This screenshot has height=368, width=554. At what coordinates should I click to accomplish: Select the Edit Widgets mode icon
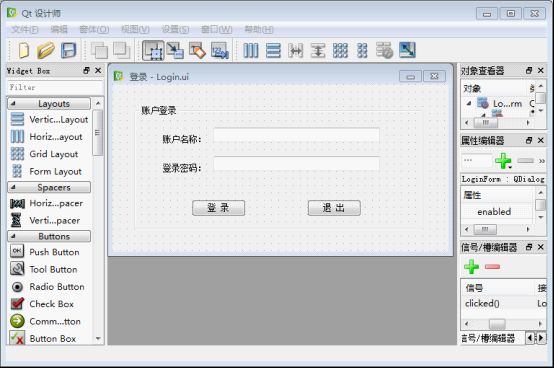[x=153, y=50]
